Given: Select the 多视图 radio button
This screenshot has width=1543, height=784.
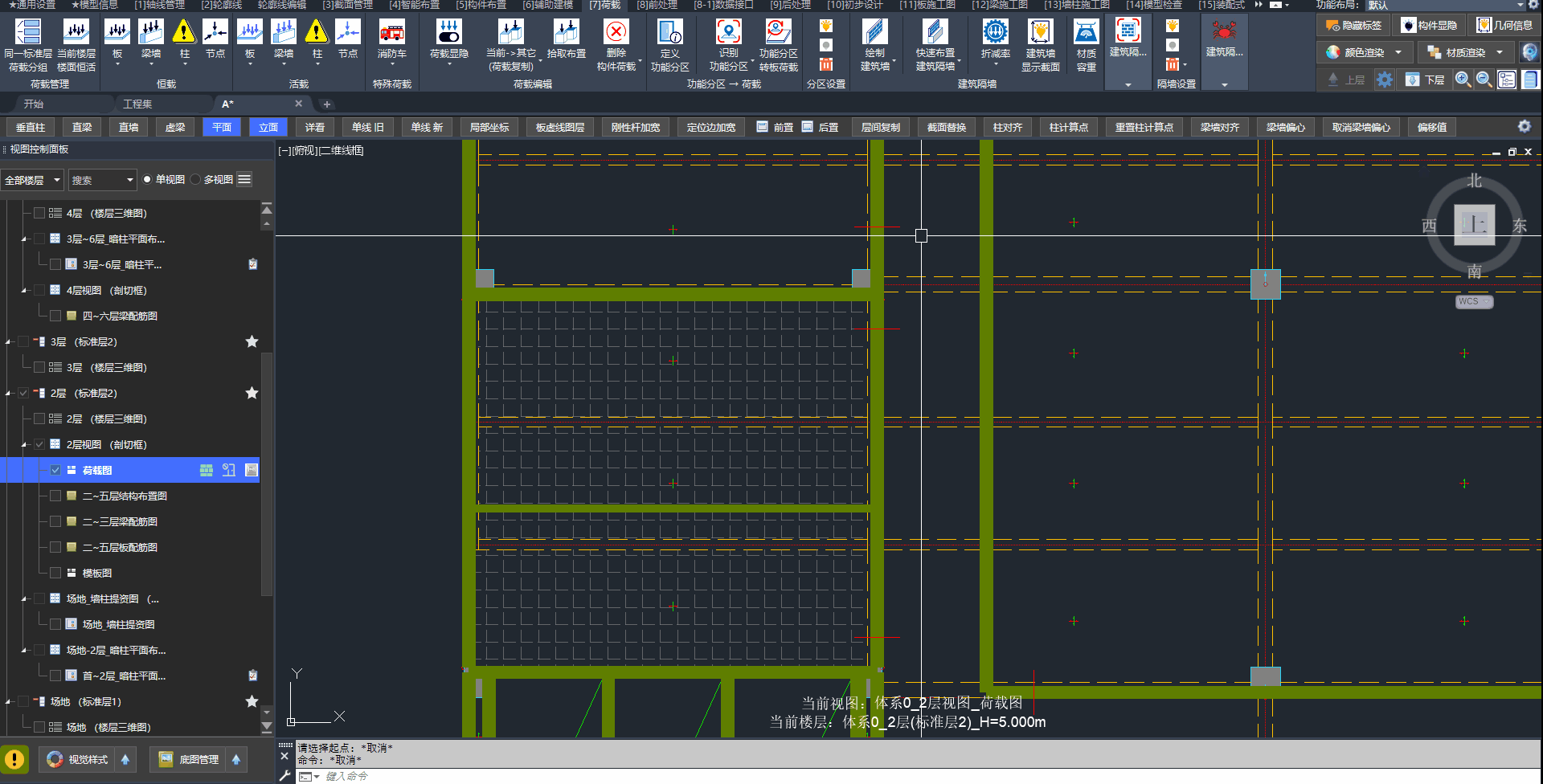Looking at the screenshot, I should (x=196, y=180).
